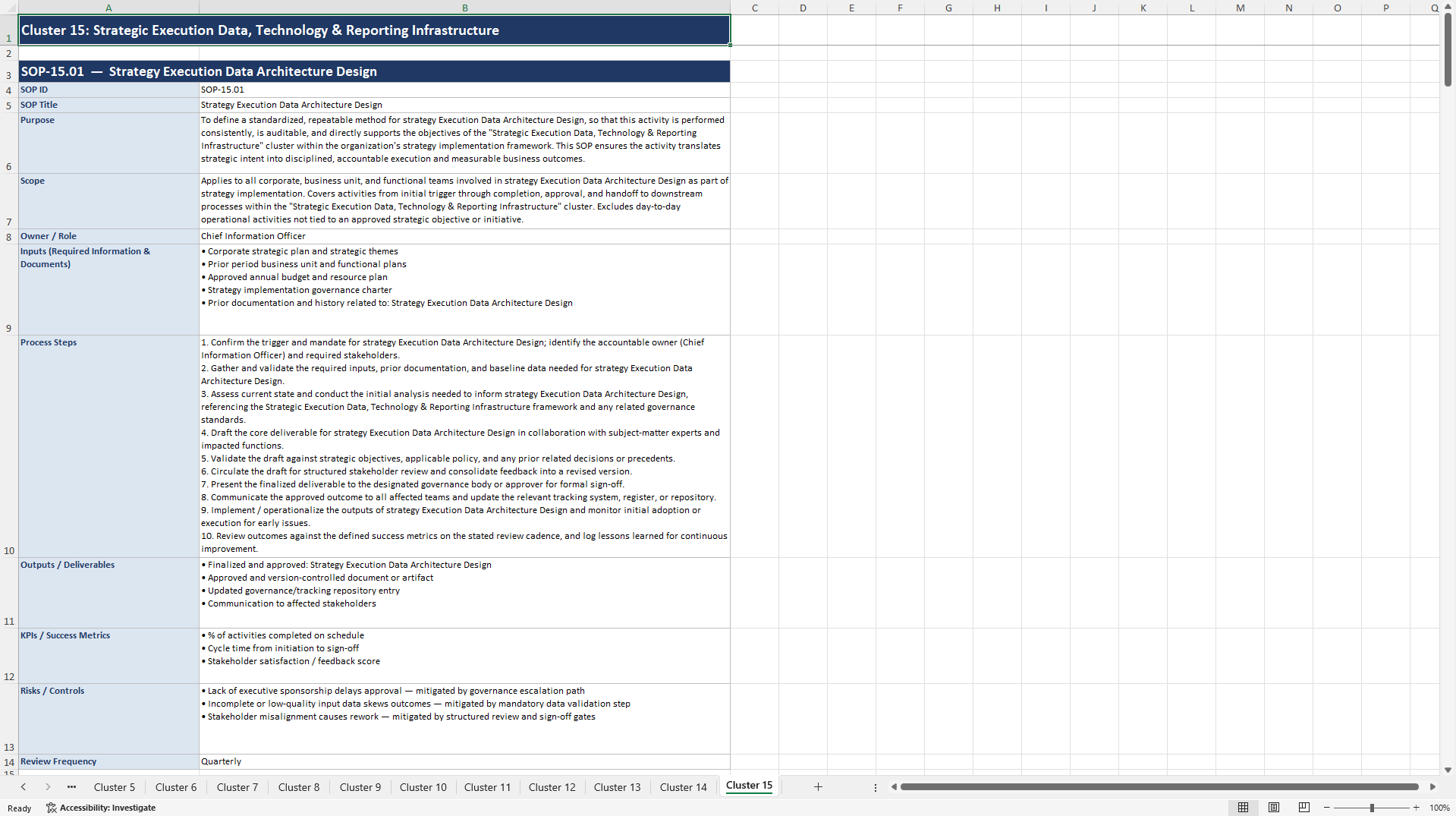Select column B header
Screen dimensions: 1456x816
(464, 8)
